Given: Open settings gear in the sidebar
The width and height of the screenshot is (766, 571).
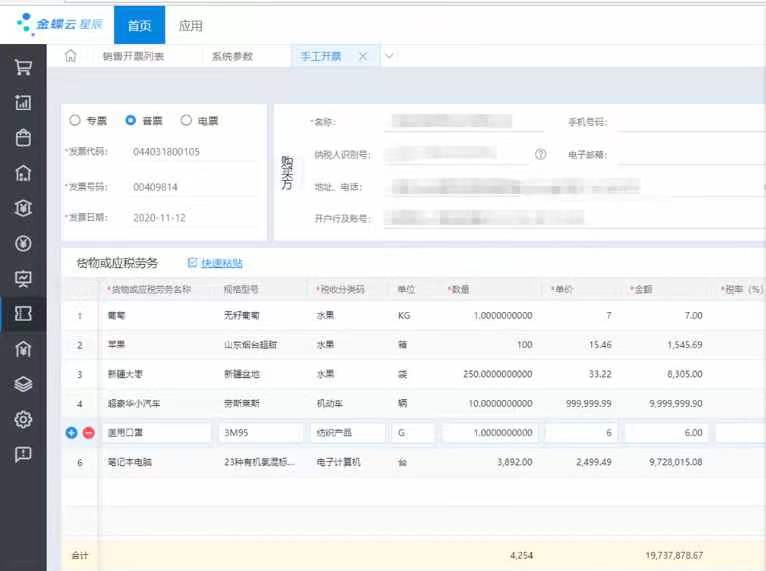Looking at the screenshot, I should (23, 419).
